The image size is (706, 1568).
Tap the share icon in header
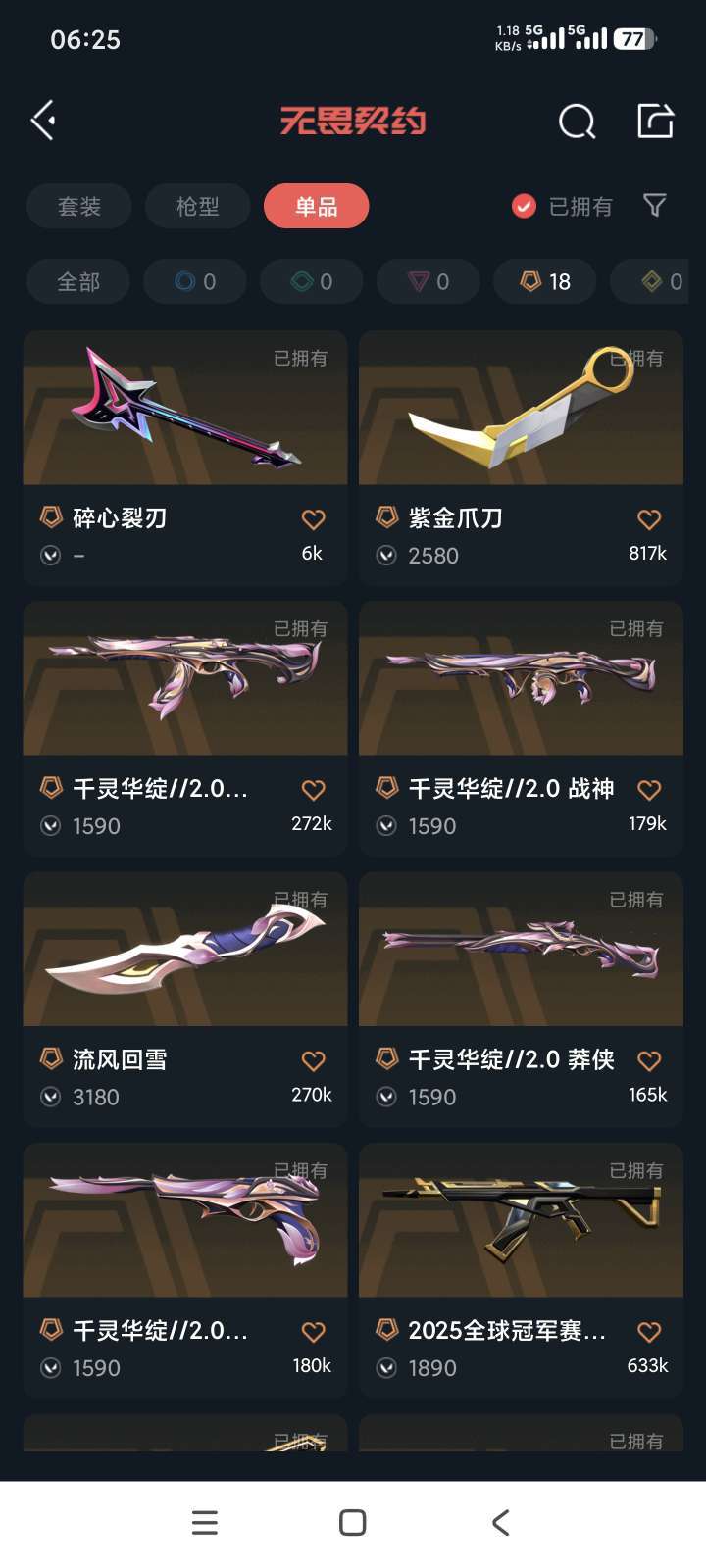pos(655,121)
